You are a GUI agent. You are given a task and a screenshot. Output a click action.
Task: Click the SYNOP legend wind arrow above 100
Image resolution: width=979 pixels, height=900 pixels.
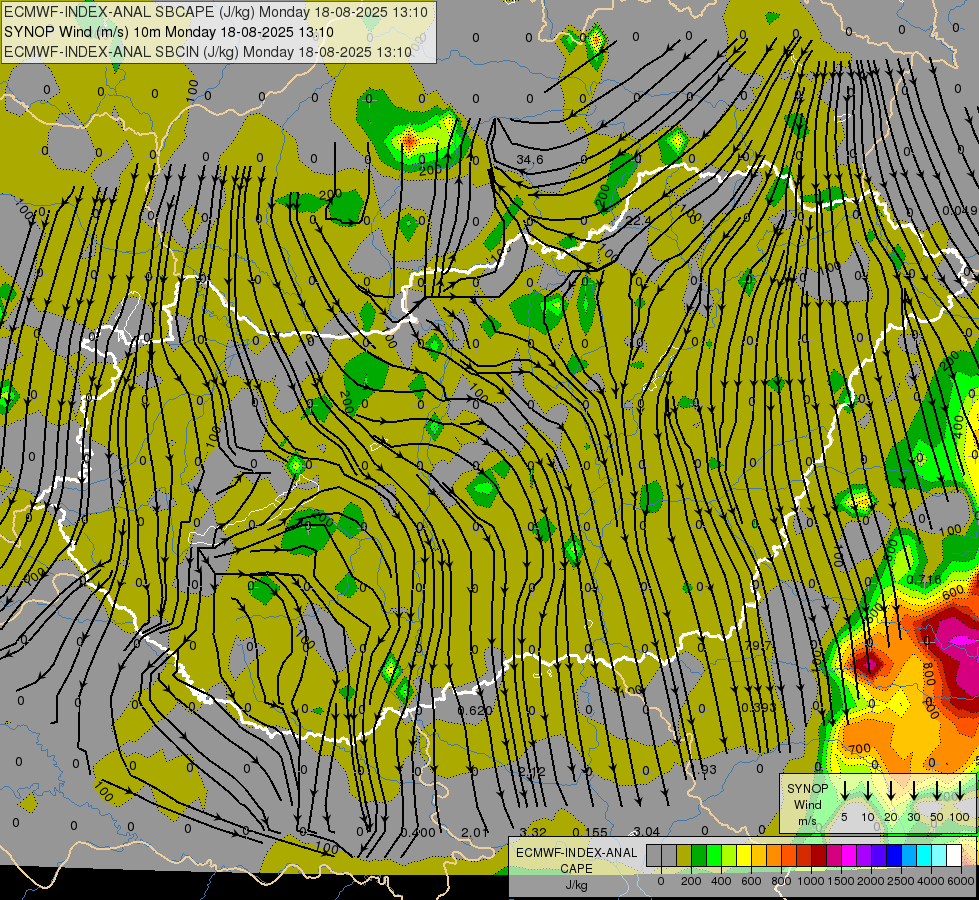click(960, 789)
